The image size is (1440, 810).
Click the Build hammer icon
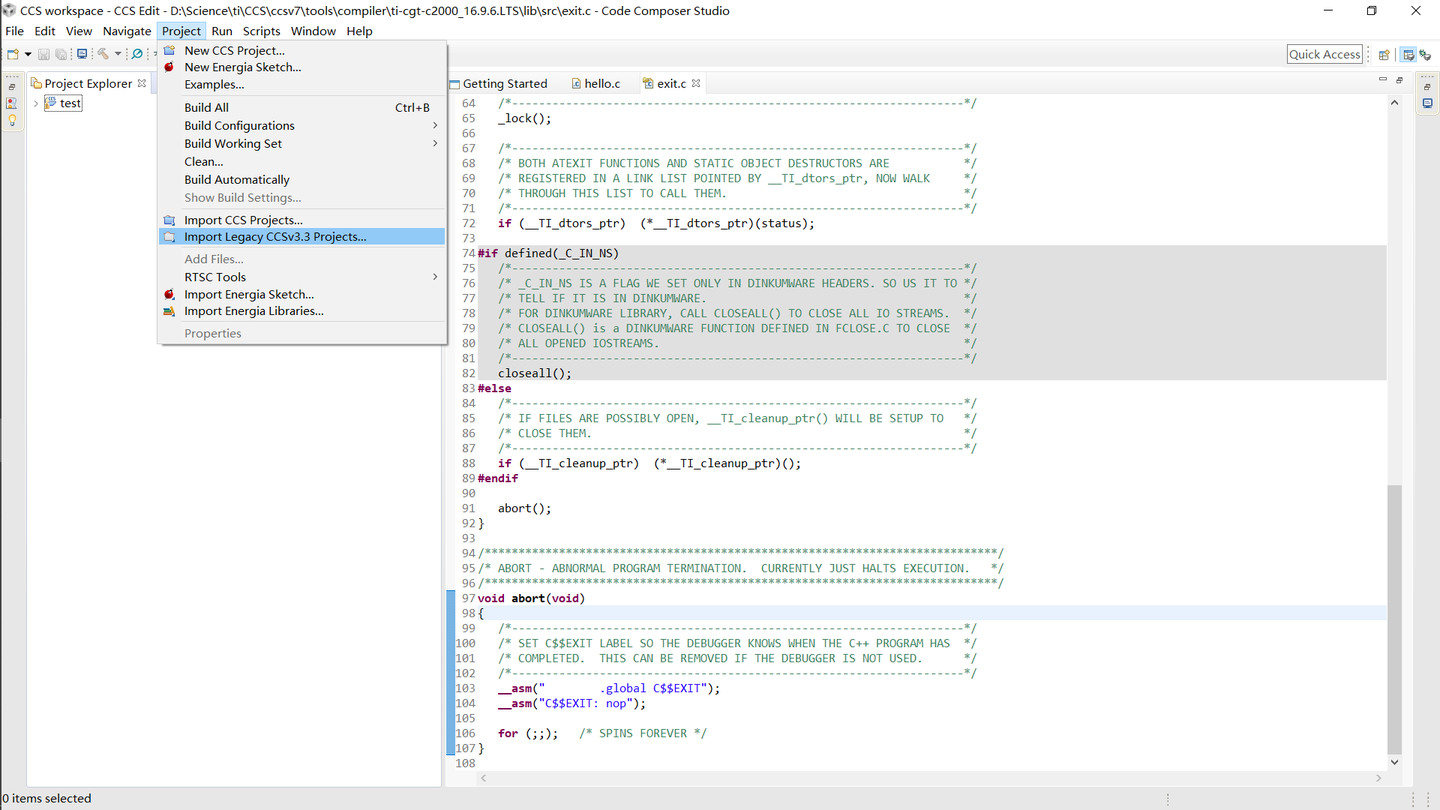103,54
